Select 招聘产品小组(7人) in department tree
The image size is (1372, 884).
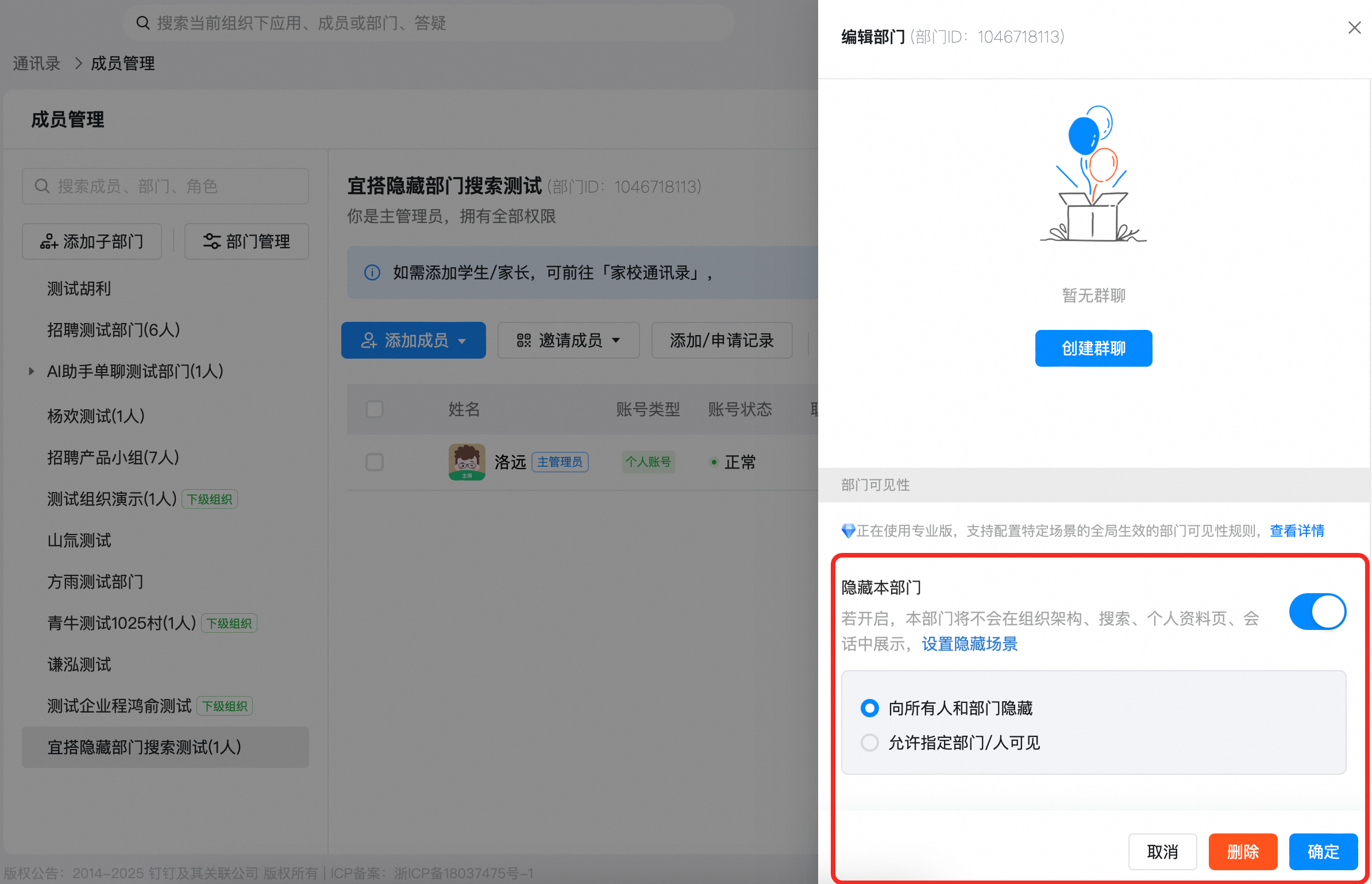(x=113, y=458)
